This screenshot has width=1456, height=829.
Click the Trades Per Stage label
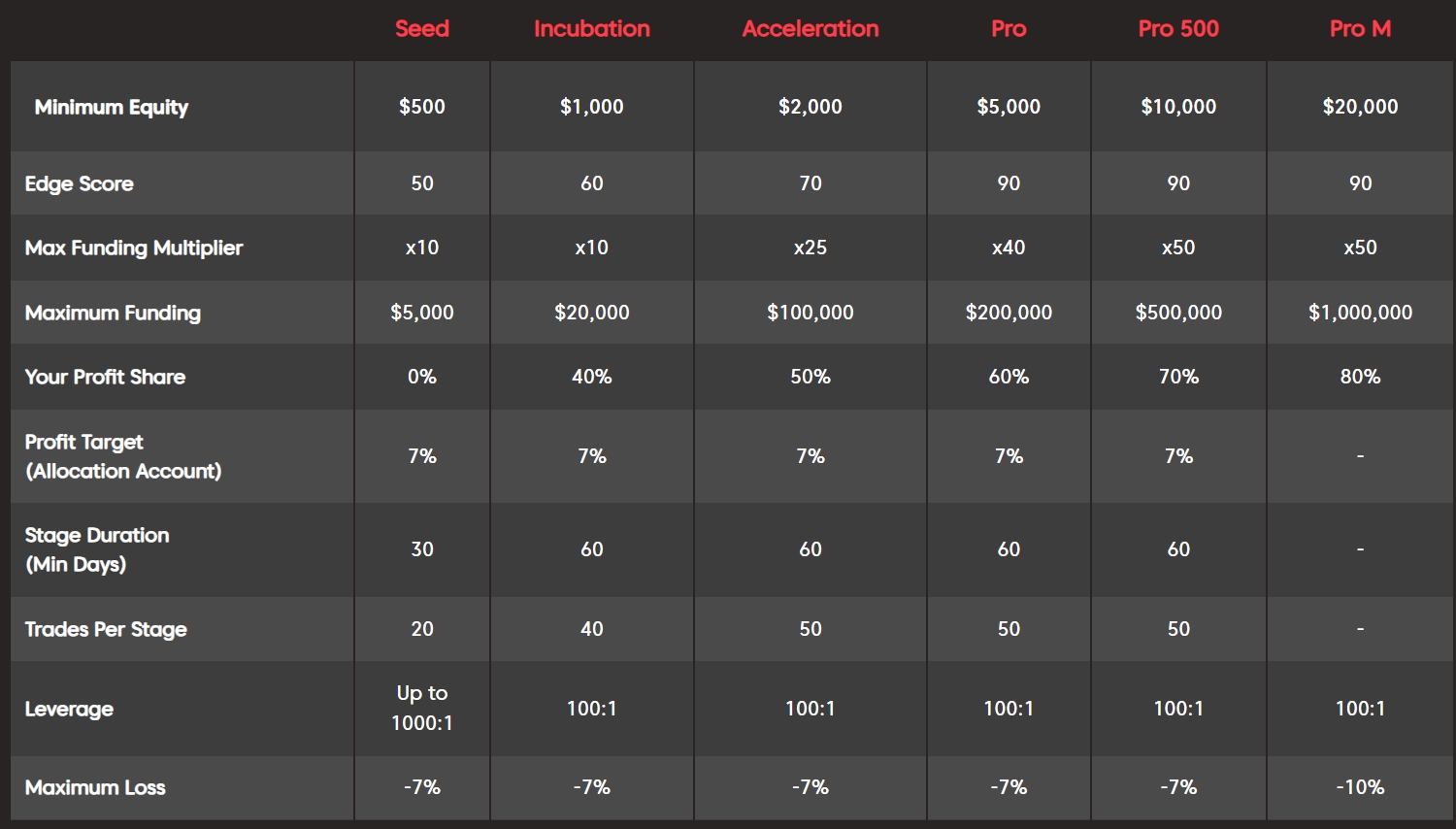pyautogui.click(x=106, y=629)
